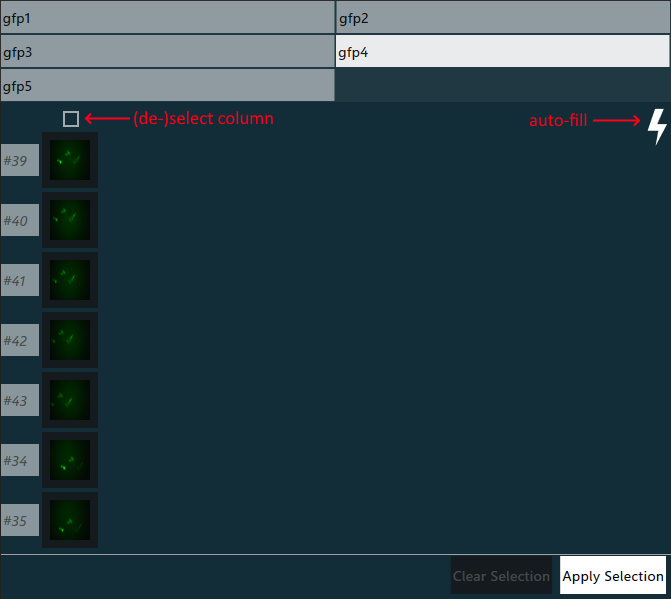
Task: Select the gfp2 channel tab
Action: [503, 17]
